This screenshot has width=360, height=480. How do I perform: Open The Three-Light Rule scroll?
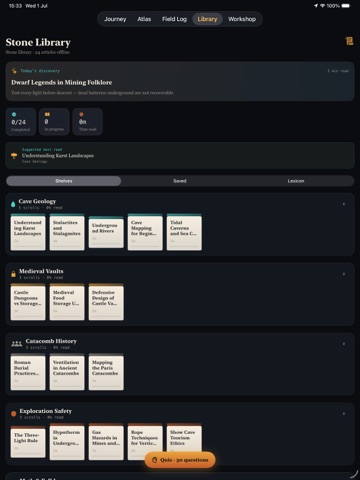click(x=28, y=442)
